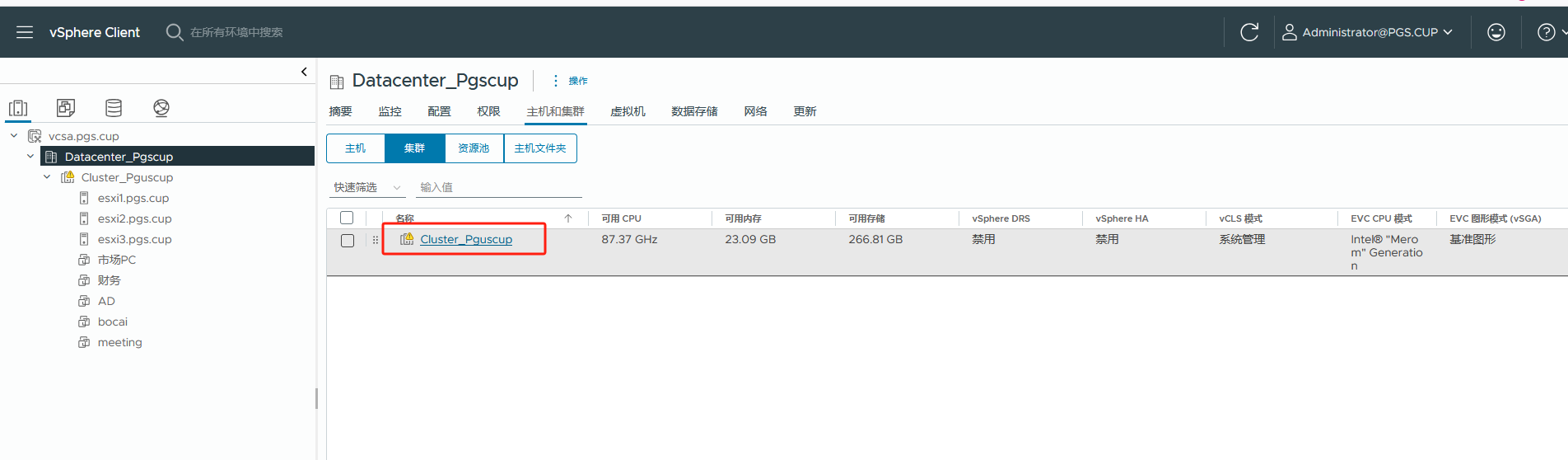Open the 配置 configure tab
The image size is (1568, 460).
pos(439,111)
